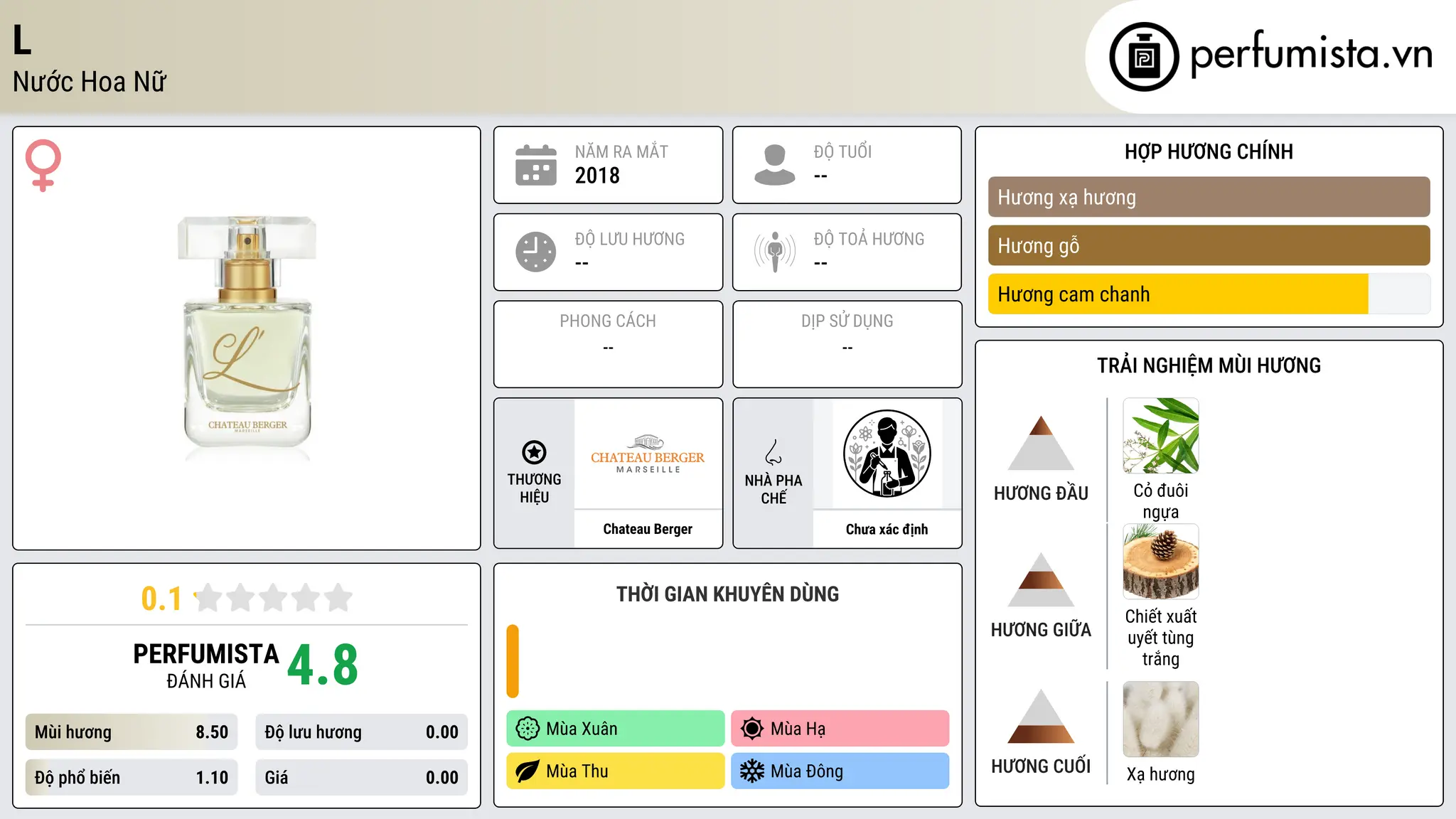Viewport: 1456px width, 819px height.
Task: Open the Xạ hương note image
Action: 1161,719
